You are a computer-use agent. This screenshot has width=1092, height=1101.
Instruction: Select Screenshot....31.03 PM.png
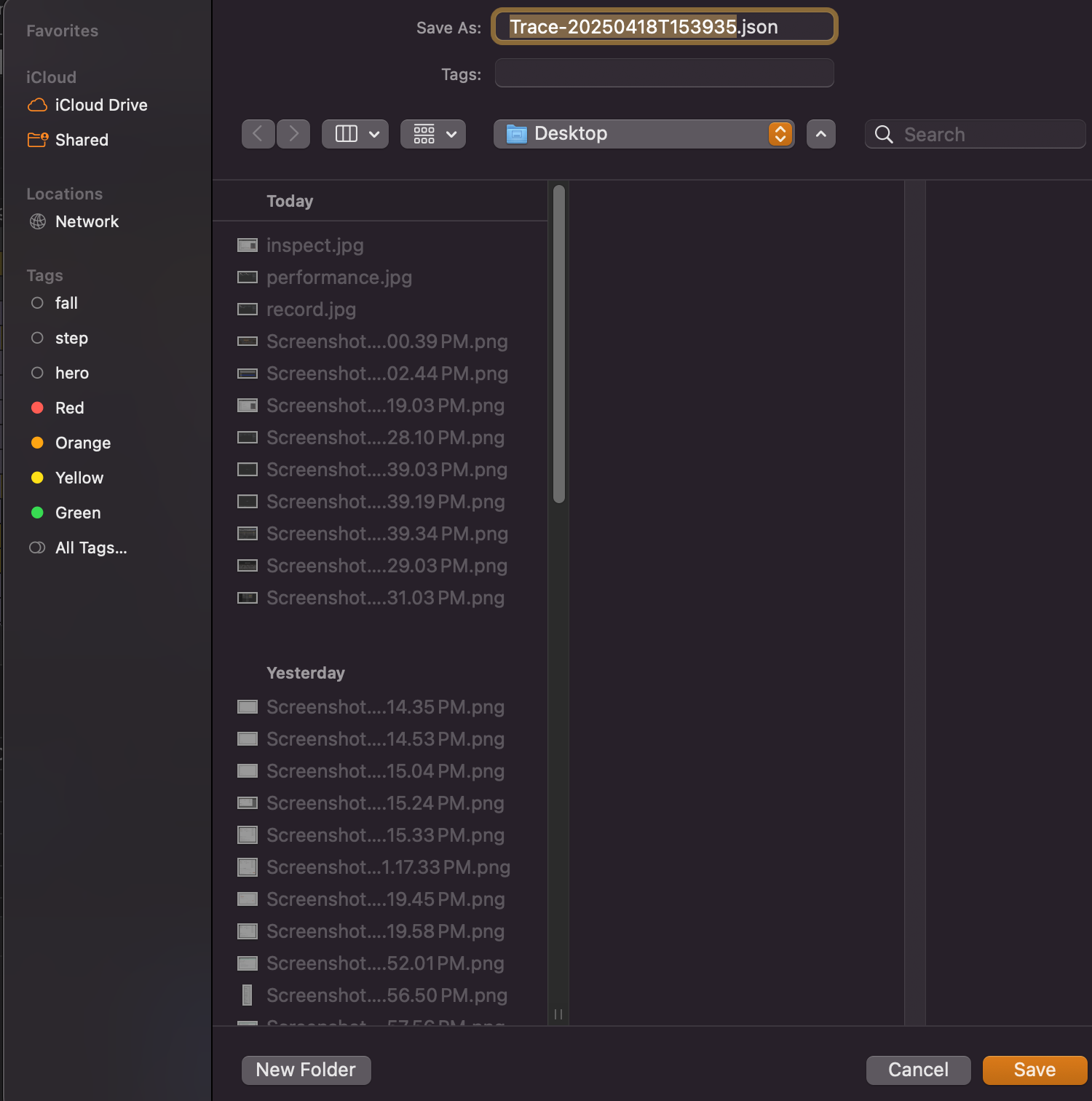(386, 598)
